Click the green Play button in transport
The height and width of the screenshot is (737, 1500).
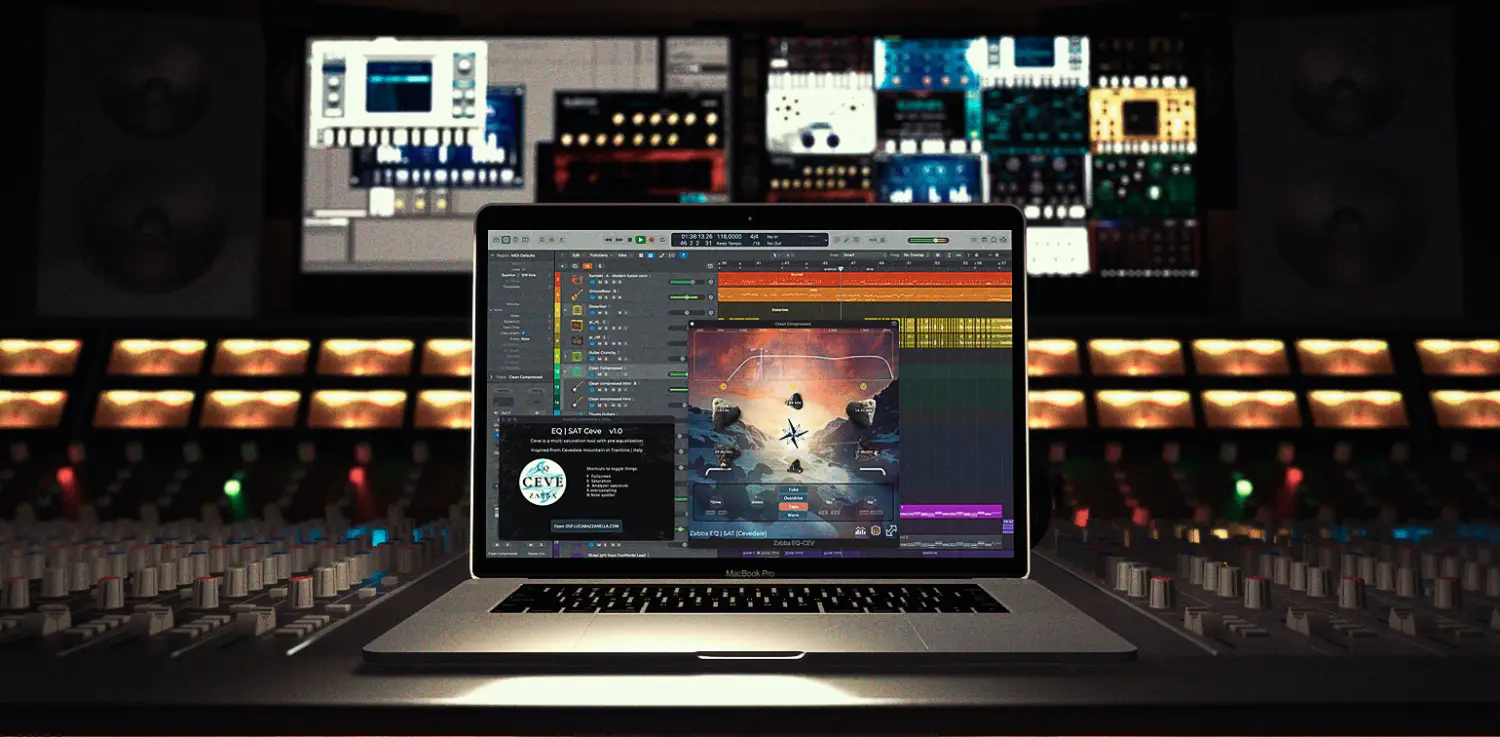[640, 240]
